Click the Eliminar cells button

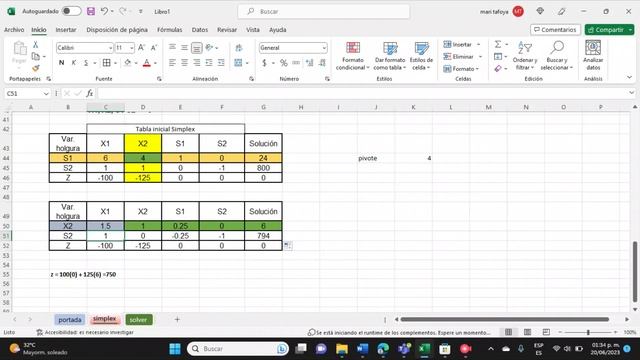[458, 57]
